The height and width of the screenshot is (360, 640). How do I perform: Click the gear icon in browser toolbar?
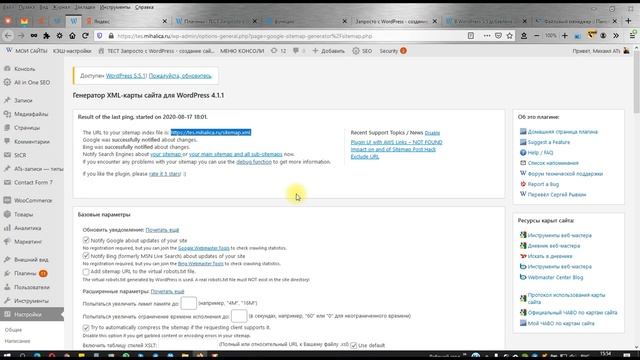[x=60, y=36]
